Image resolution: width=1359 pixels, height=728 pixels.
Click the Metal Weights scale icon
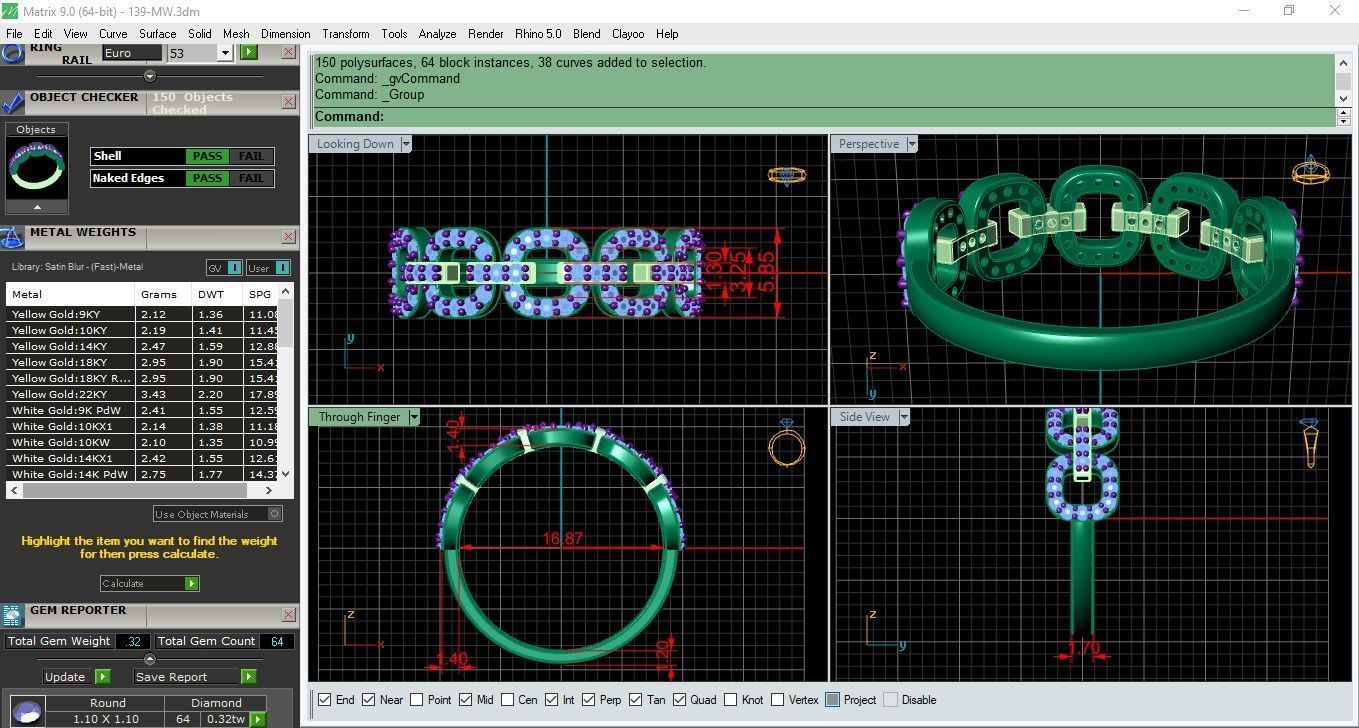point(12,238)
